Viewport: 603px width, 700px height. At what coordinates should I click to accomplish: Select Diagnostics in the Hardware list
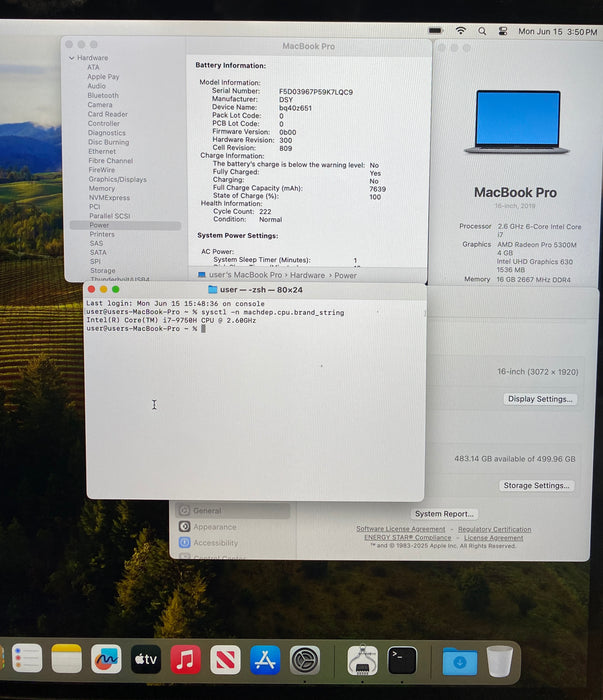(x=107, y=133)
